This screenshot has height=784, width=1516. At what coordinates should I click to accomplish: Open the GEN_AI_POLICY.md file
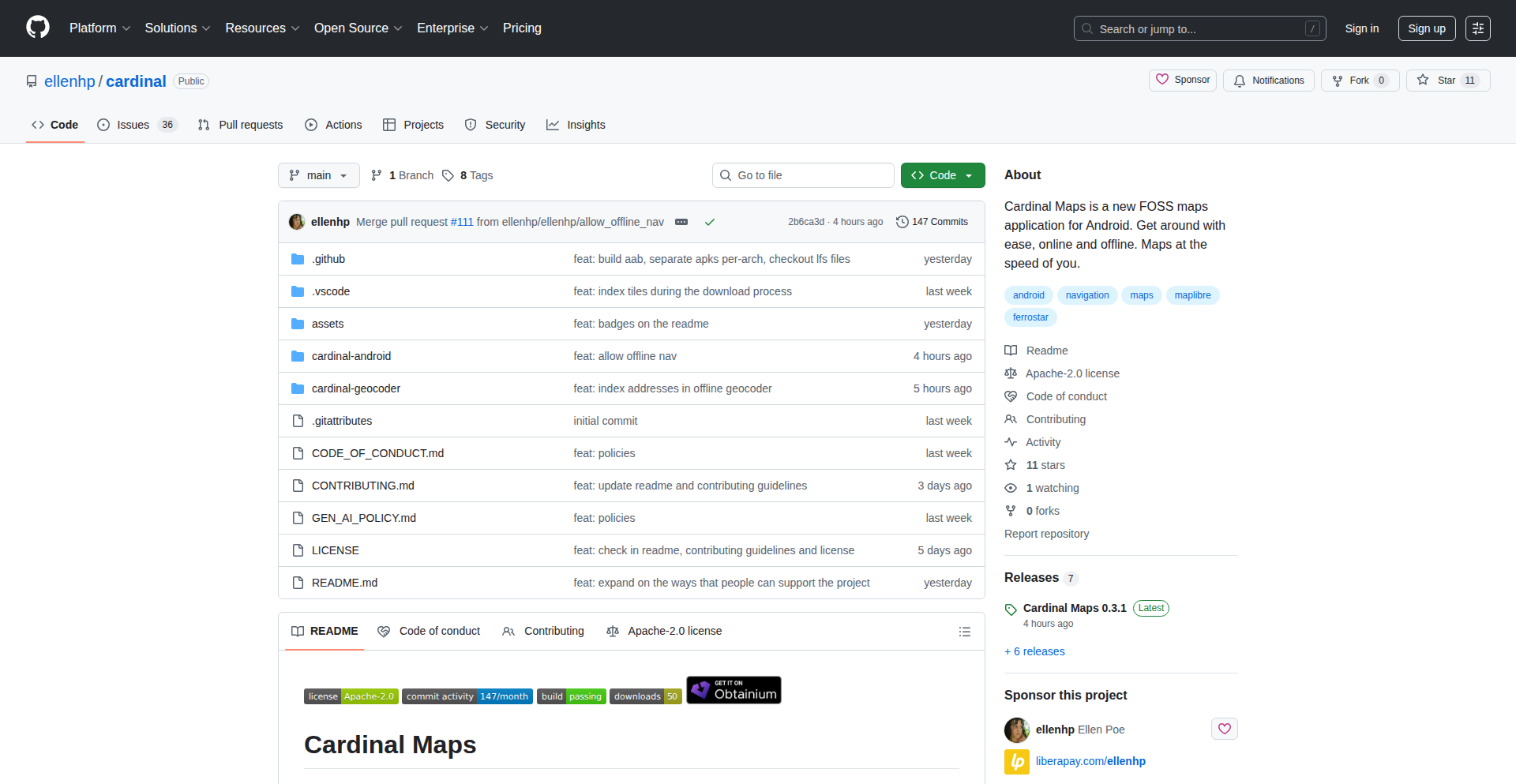click(x=364, y=518)
